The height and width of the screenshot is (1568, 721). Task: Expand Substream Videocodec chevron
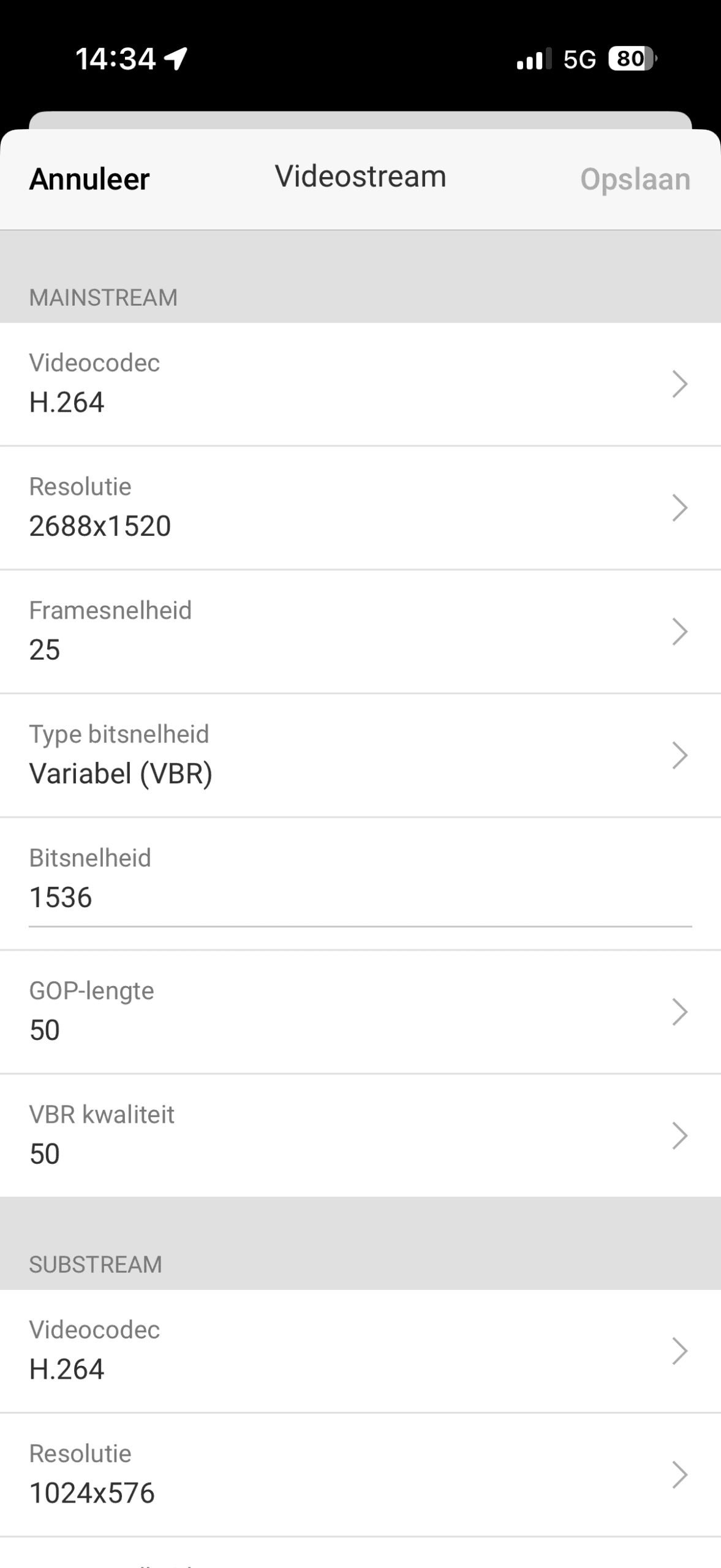[679, 1351]
